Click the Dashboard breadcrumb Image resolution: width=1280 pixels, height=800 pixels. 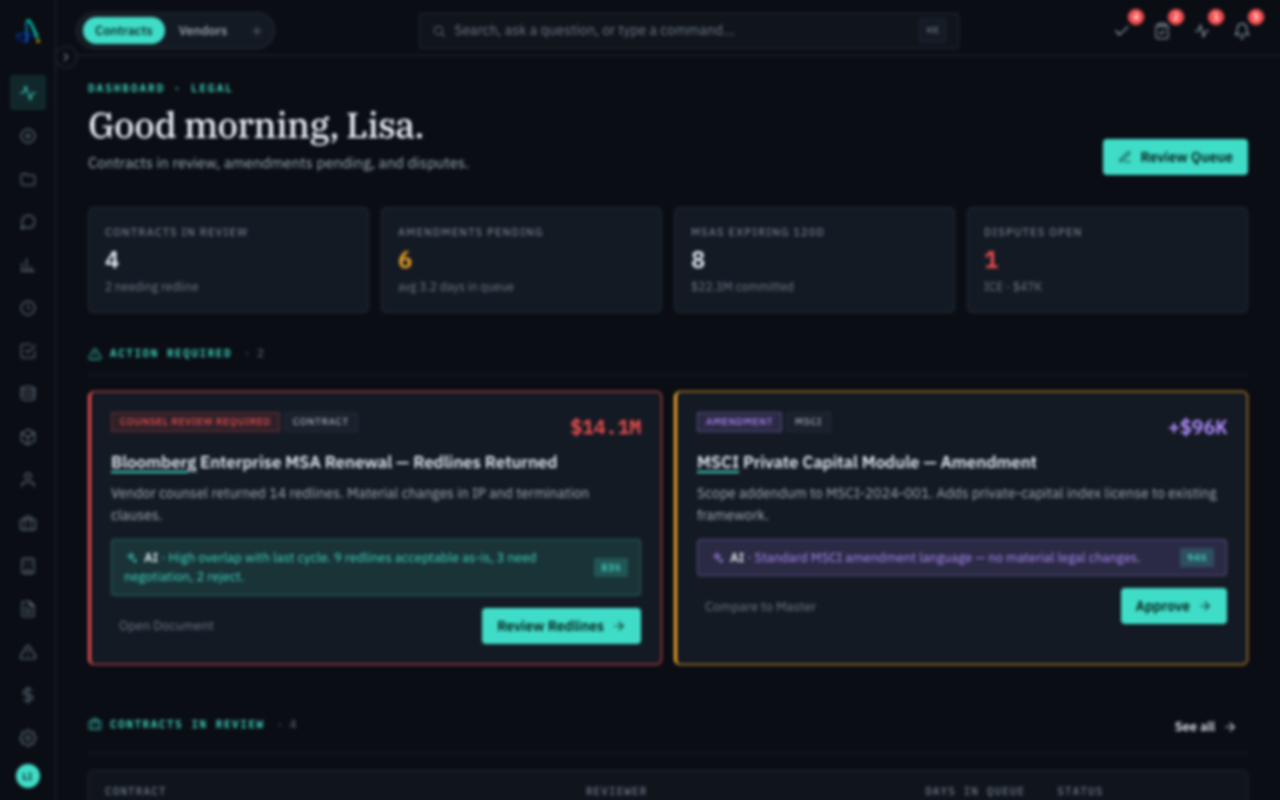(x=126, y=88)
